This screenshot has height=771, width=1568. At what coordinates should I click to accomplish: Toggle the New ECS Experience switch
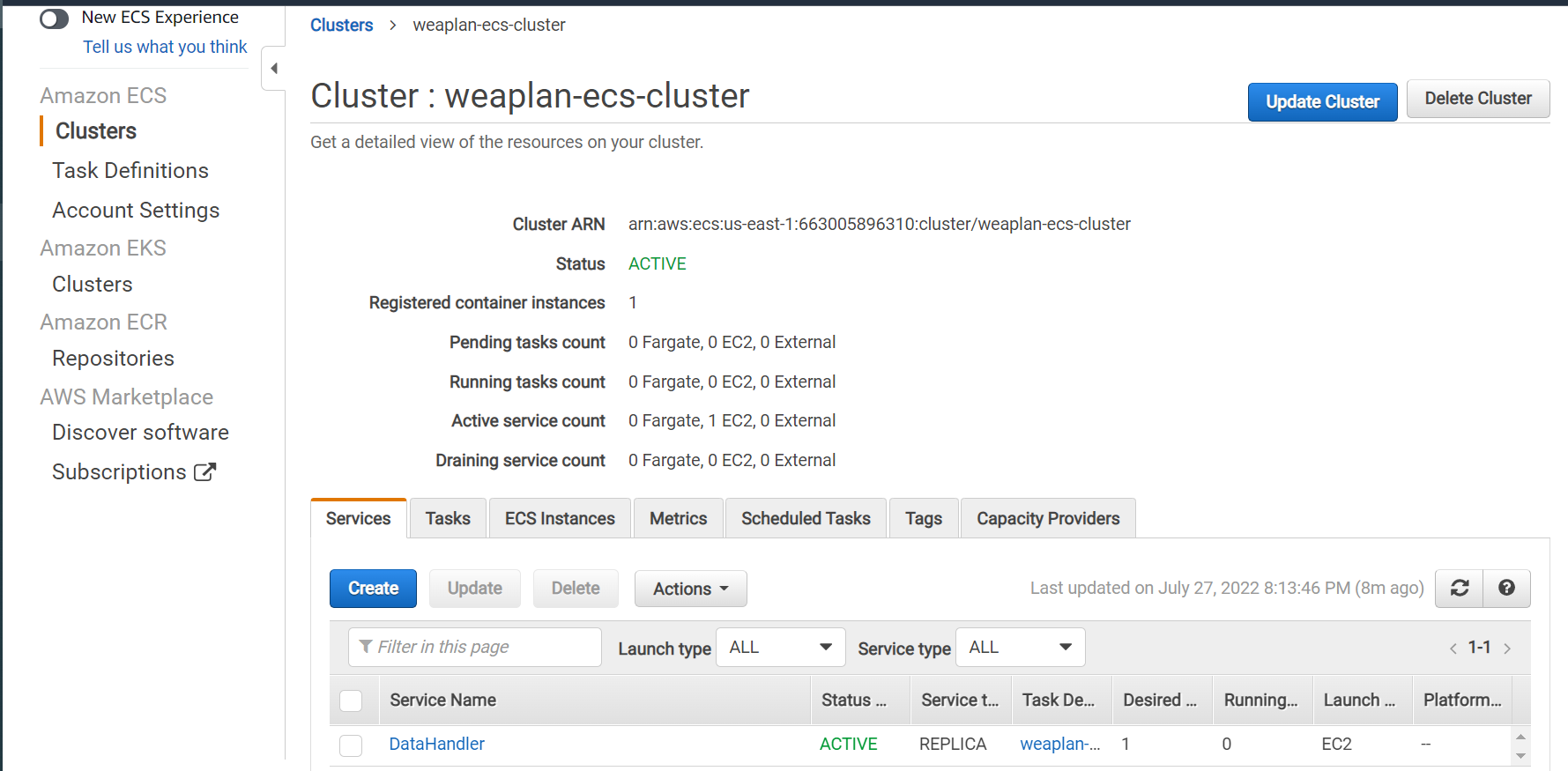[x=54, y=19]
